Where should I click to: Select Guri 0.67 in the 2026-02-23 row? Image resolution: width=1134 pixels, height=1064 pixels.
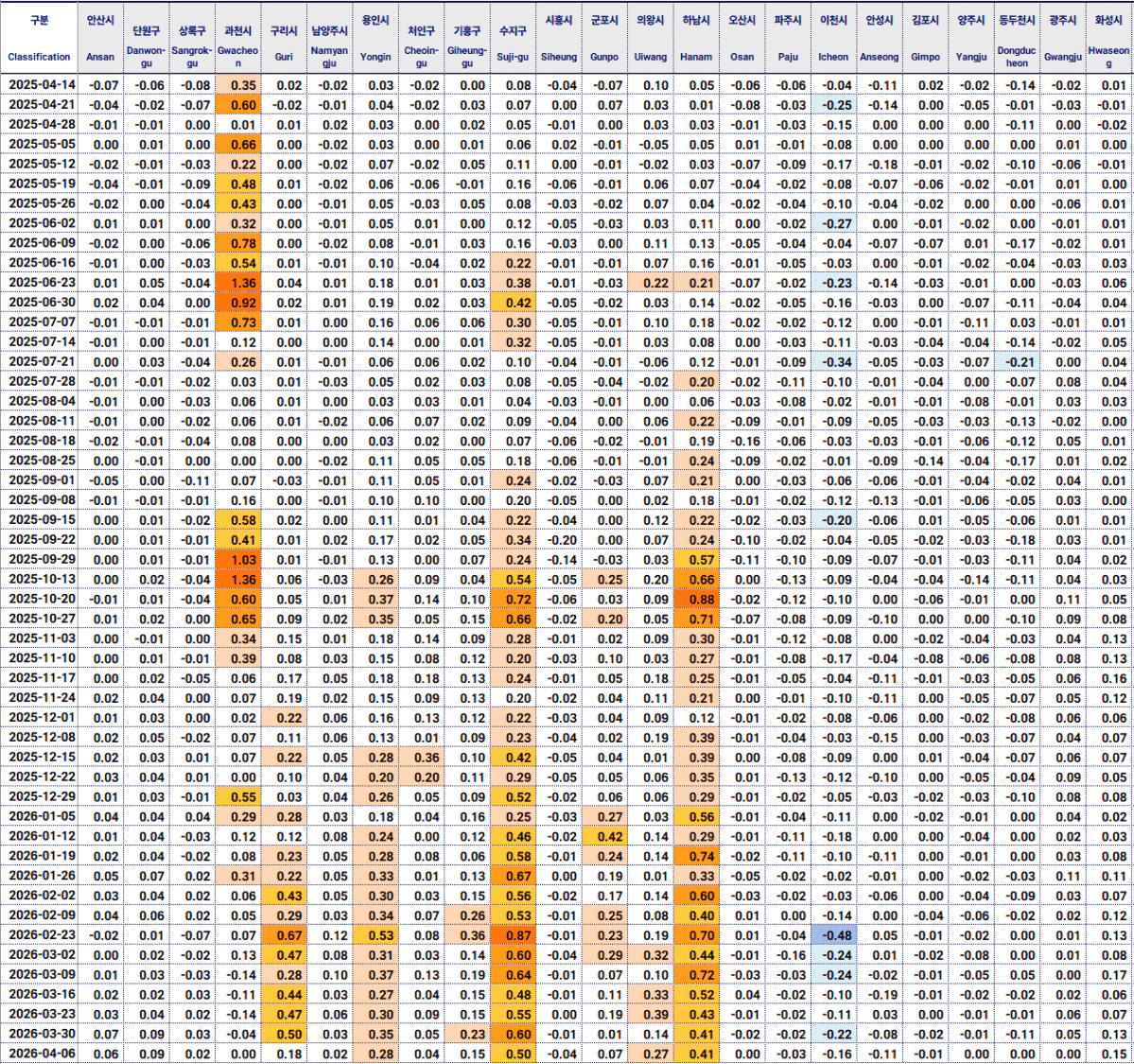284,935
